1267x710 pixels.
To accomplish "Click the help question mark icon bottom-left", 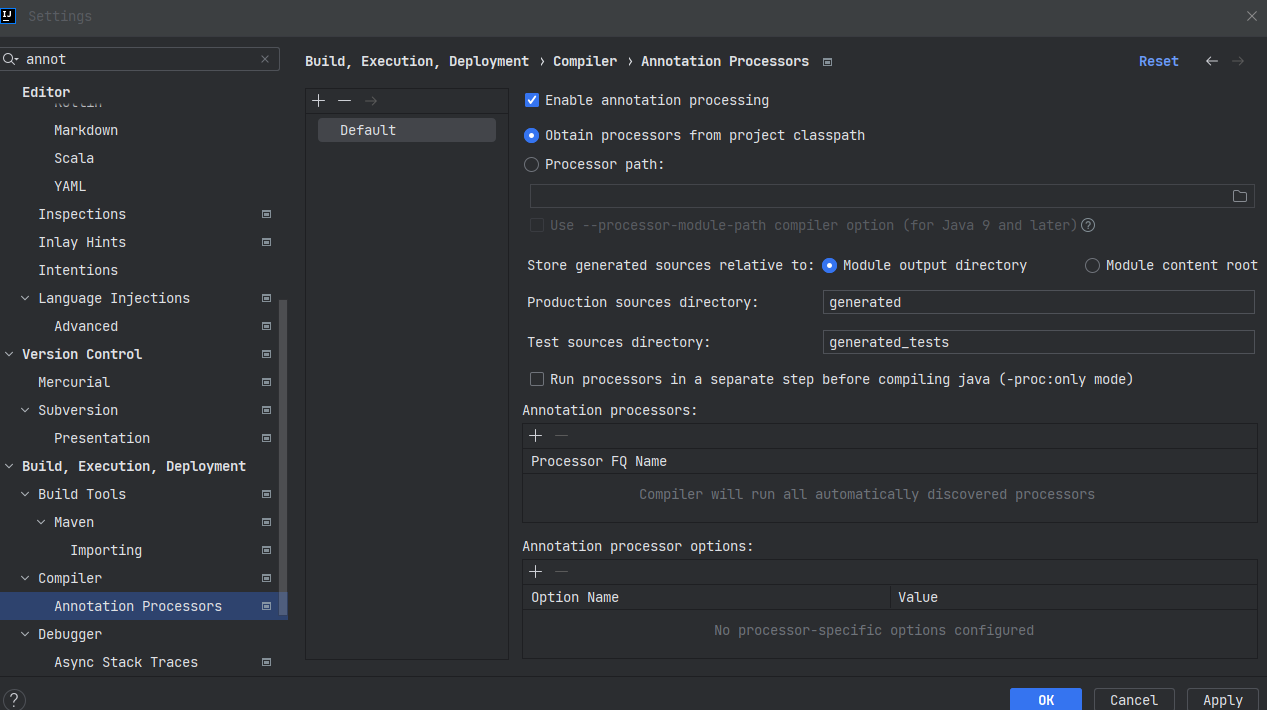I will [x=14, y=700].
